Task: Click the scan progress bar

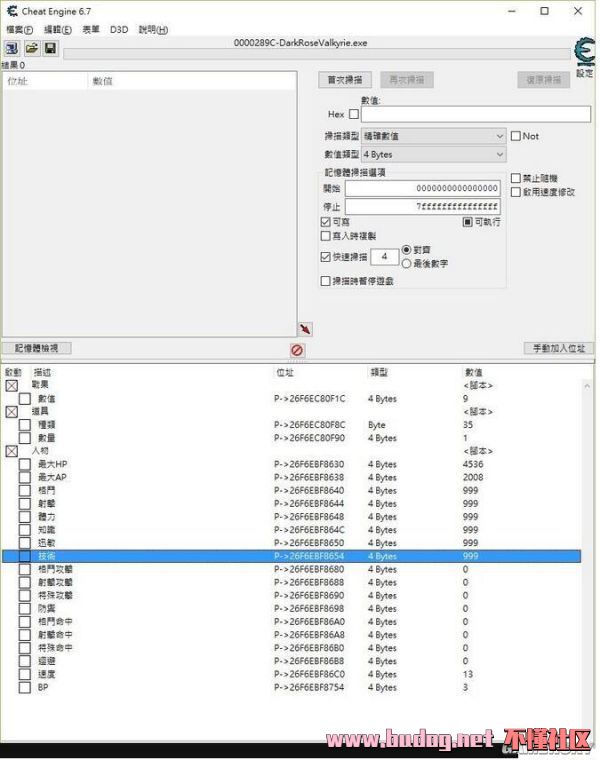Action: click(317, 53)
